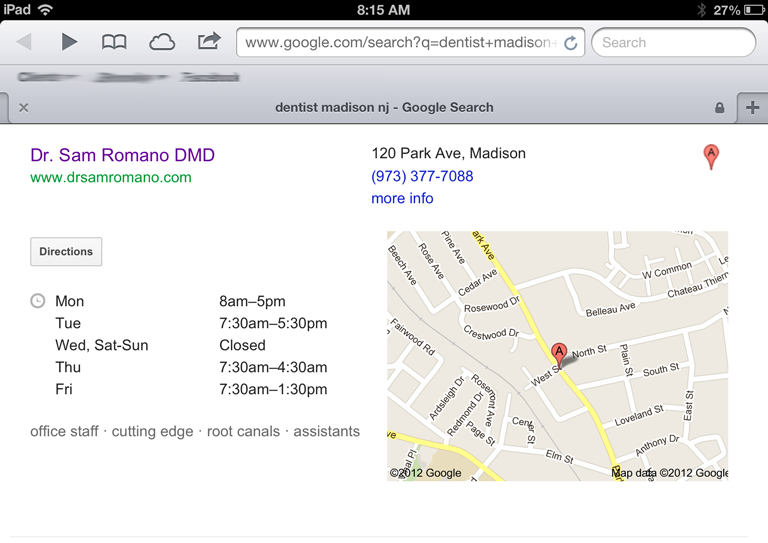Click Fairwood Rd label on map
The height and width of the screenshot is (543, 768).
[x=412, y=336]
